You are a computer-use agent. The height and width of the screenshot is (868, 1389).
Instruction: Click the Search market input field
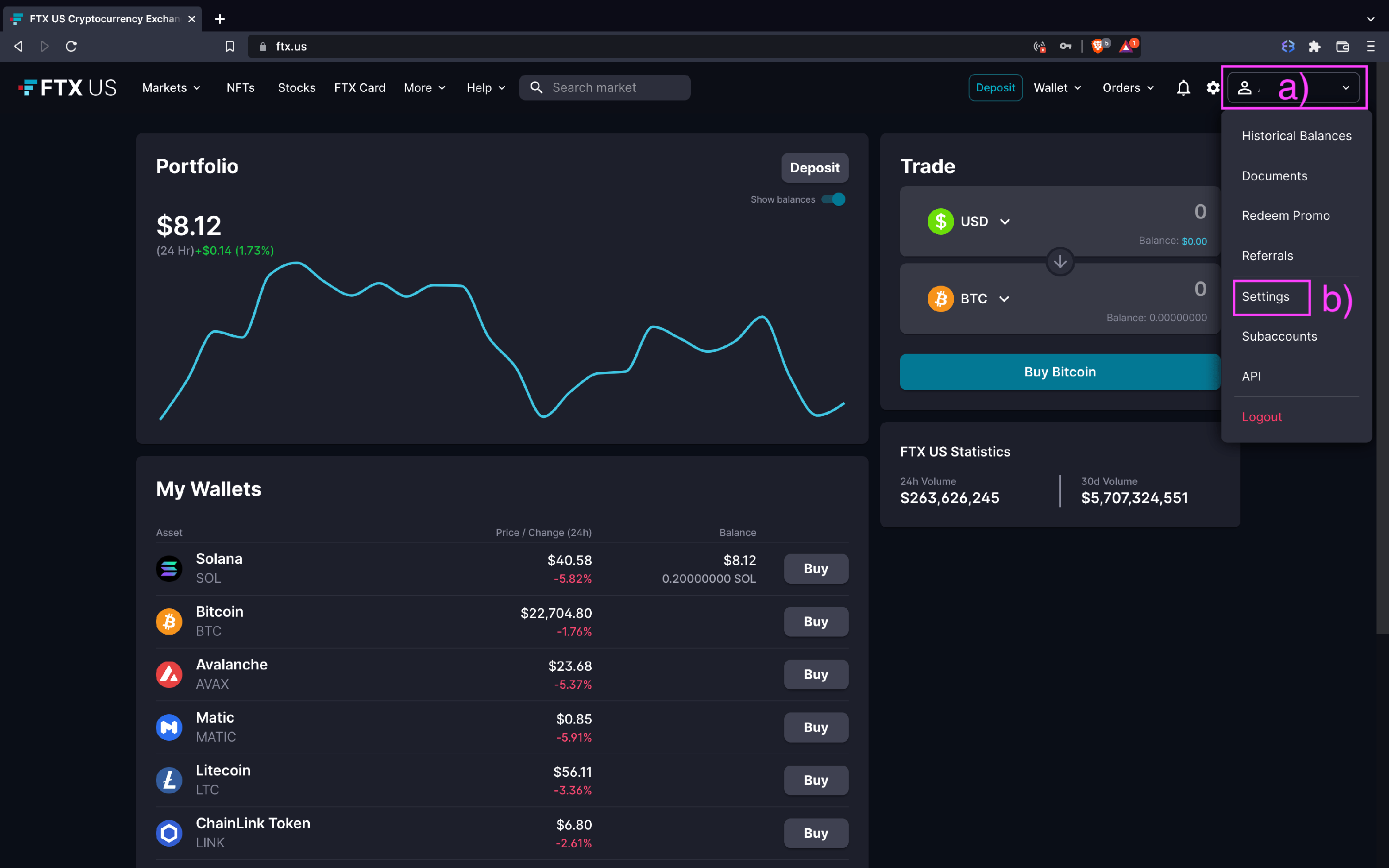click(604, 87)
